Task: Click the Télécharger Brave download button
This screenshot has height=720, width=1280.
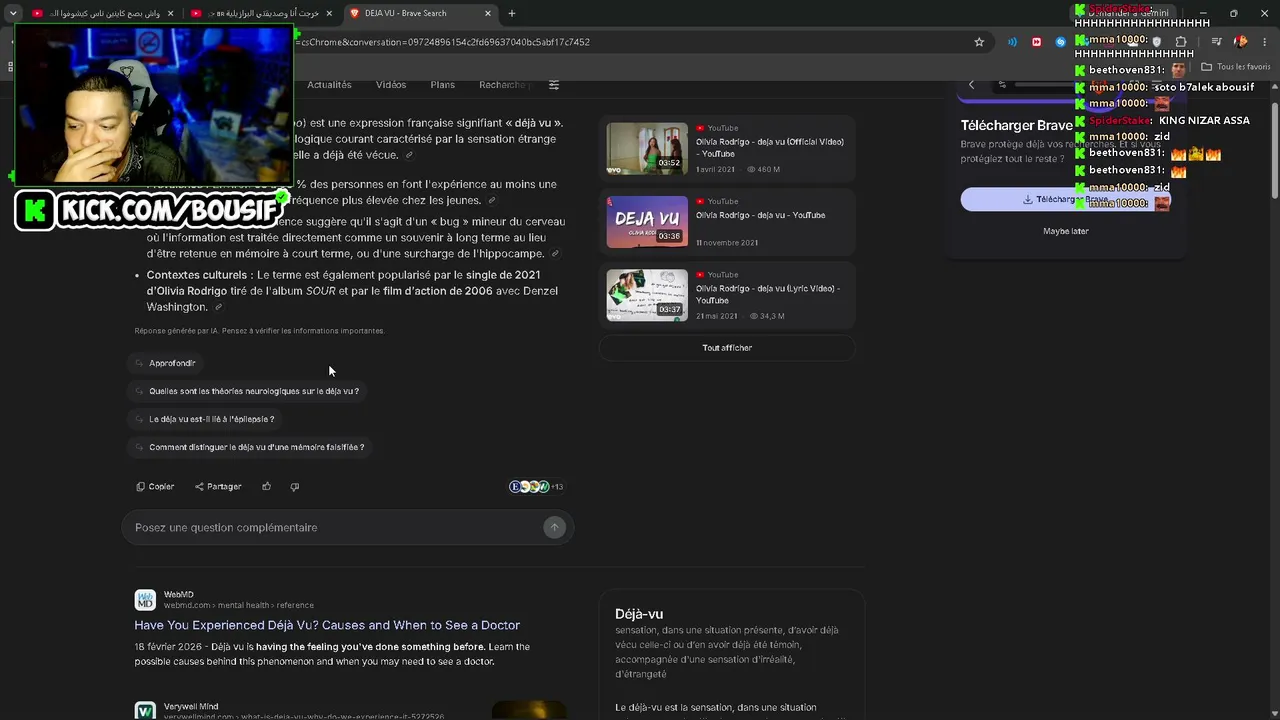Action: coord(1066,199)
